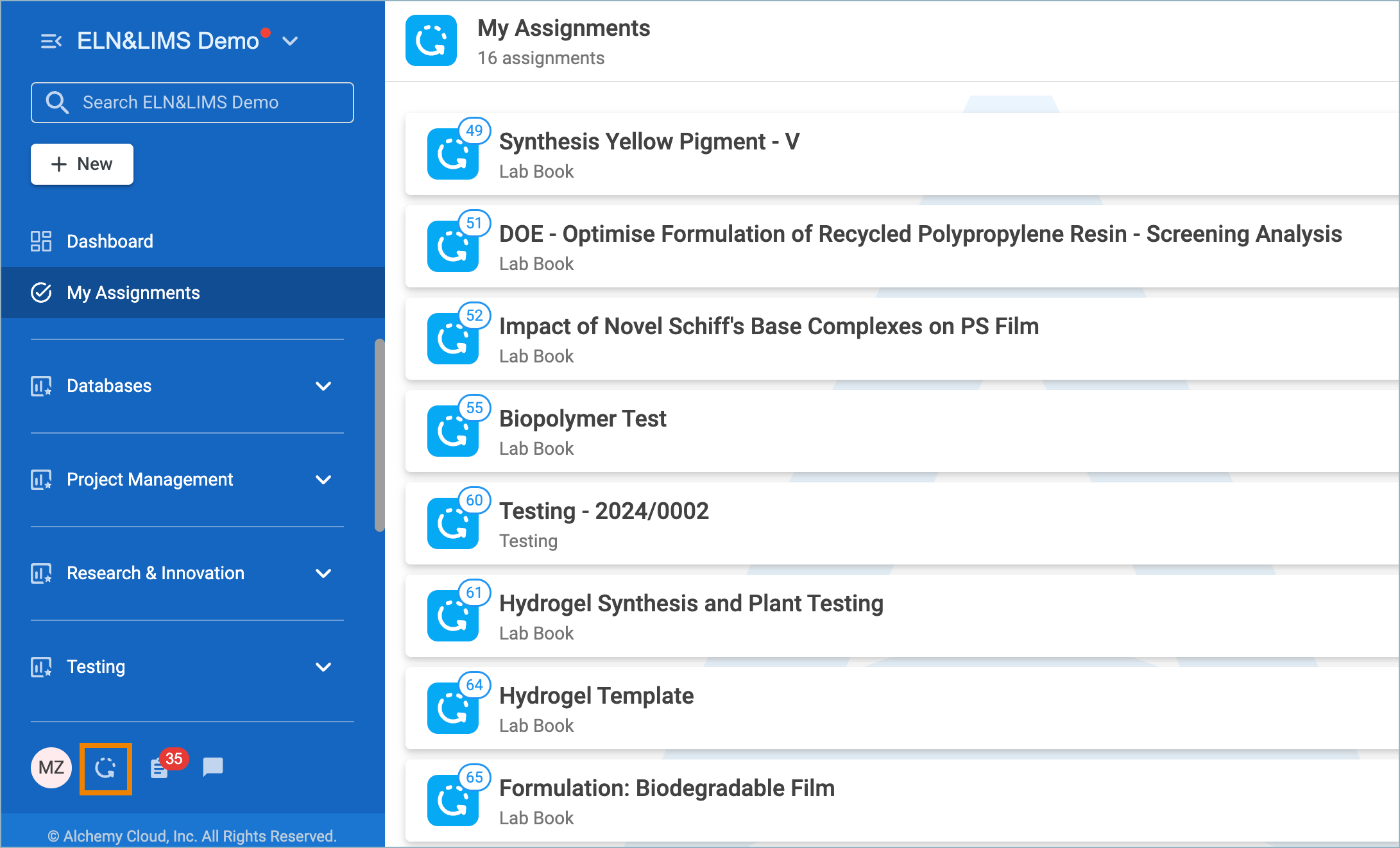Click the Databases chart icon
The width and height of the screenshot is (1400, 848).
(41, 386)
